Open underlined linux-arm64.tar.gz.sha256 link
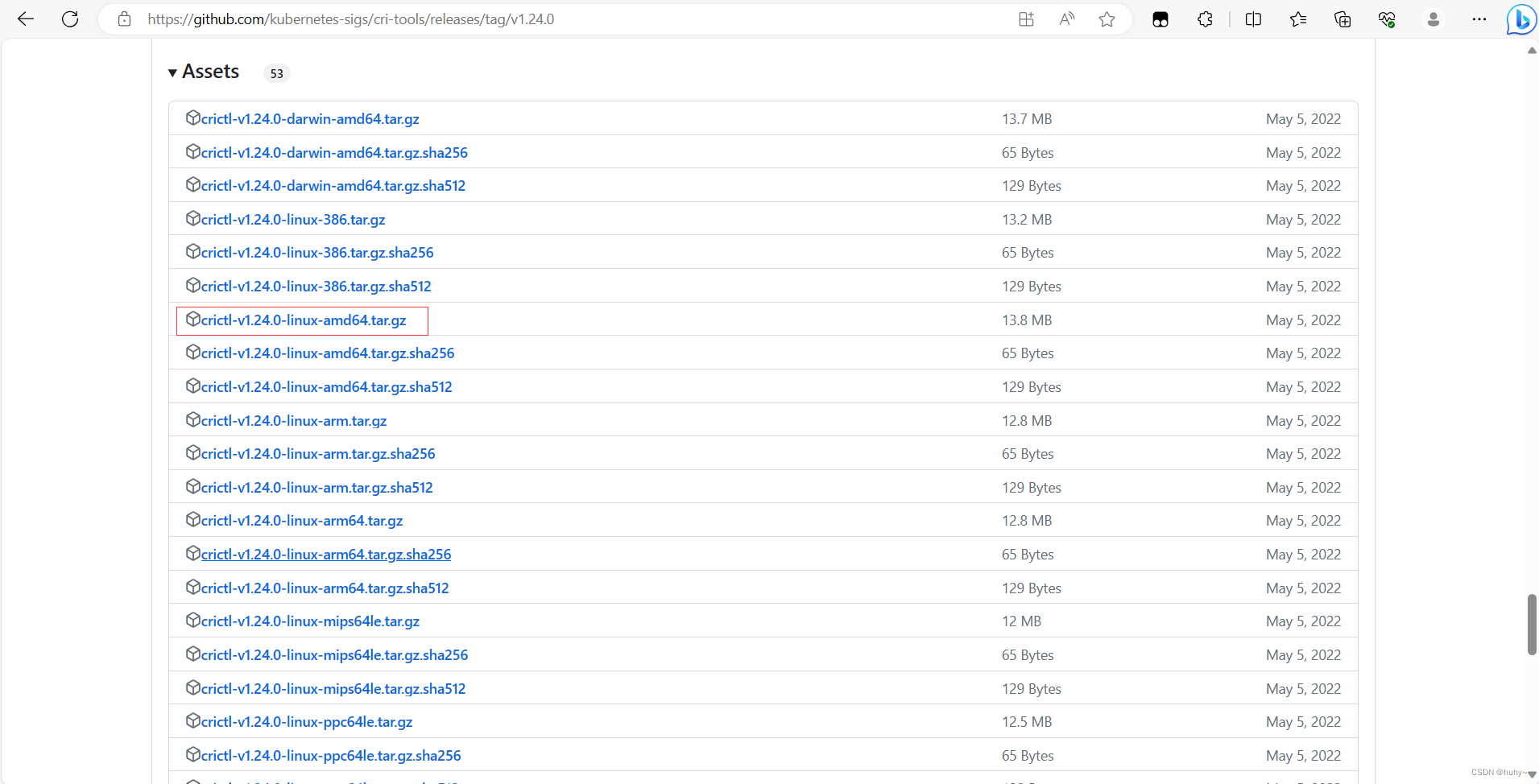 (326, 555)
